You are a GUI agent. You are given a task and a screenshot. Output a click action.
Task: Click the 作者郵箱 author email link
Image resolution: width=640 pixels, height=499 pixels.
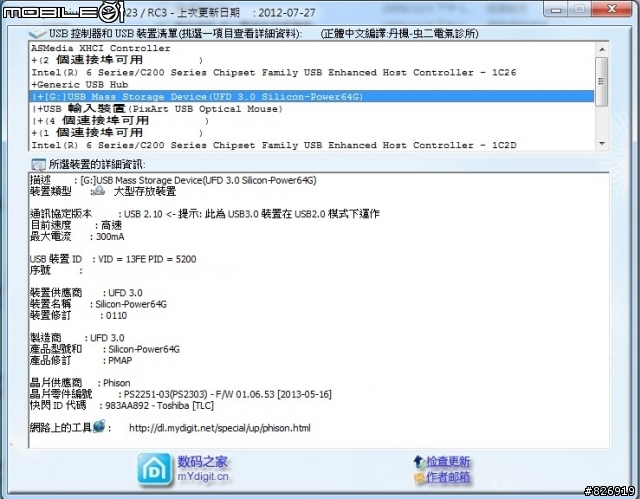[448, 477]
